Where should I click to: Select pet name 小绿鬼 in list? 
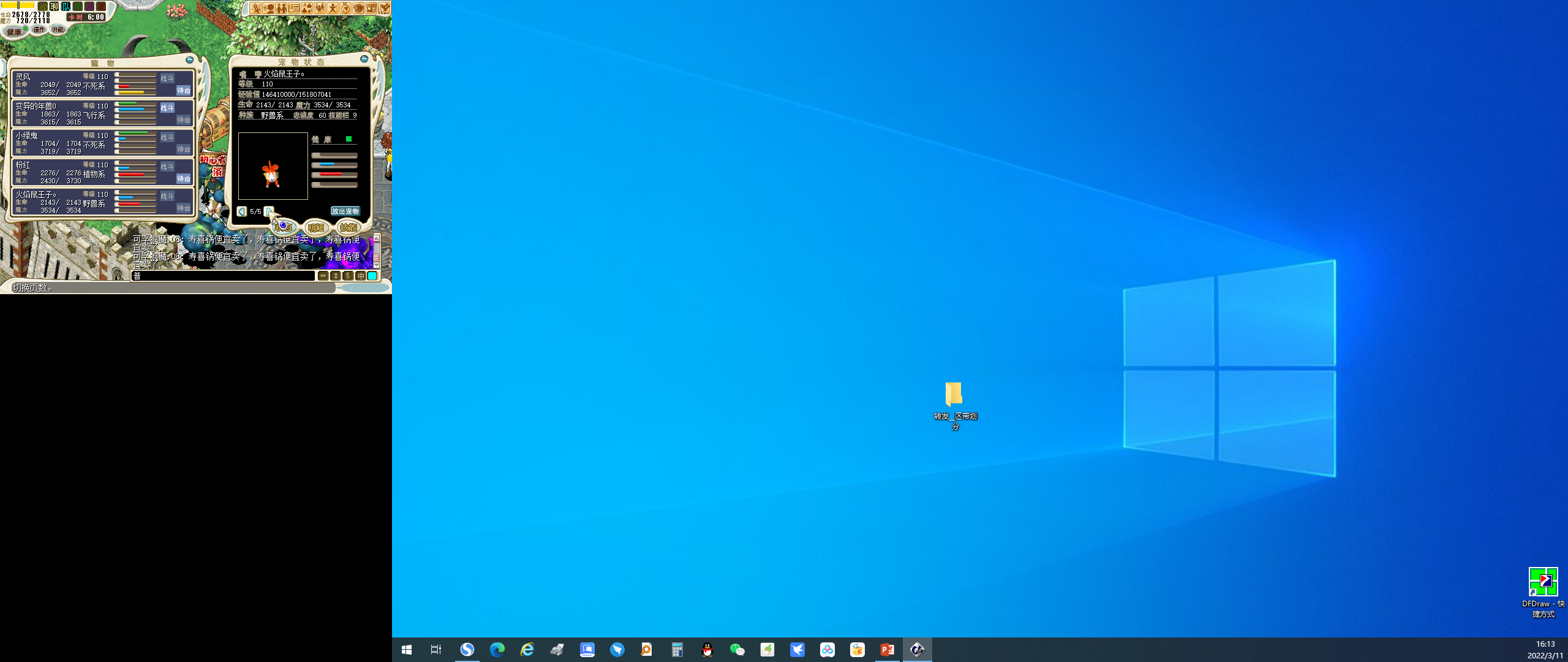point(26,135)
